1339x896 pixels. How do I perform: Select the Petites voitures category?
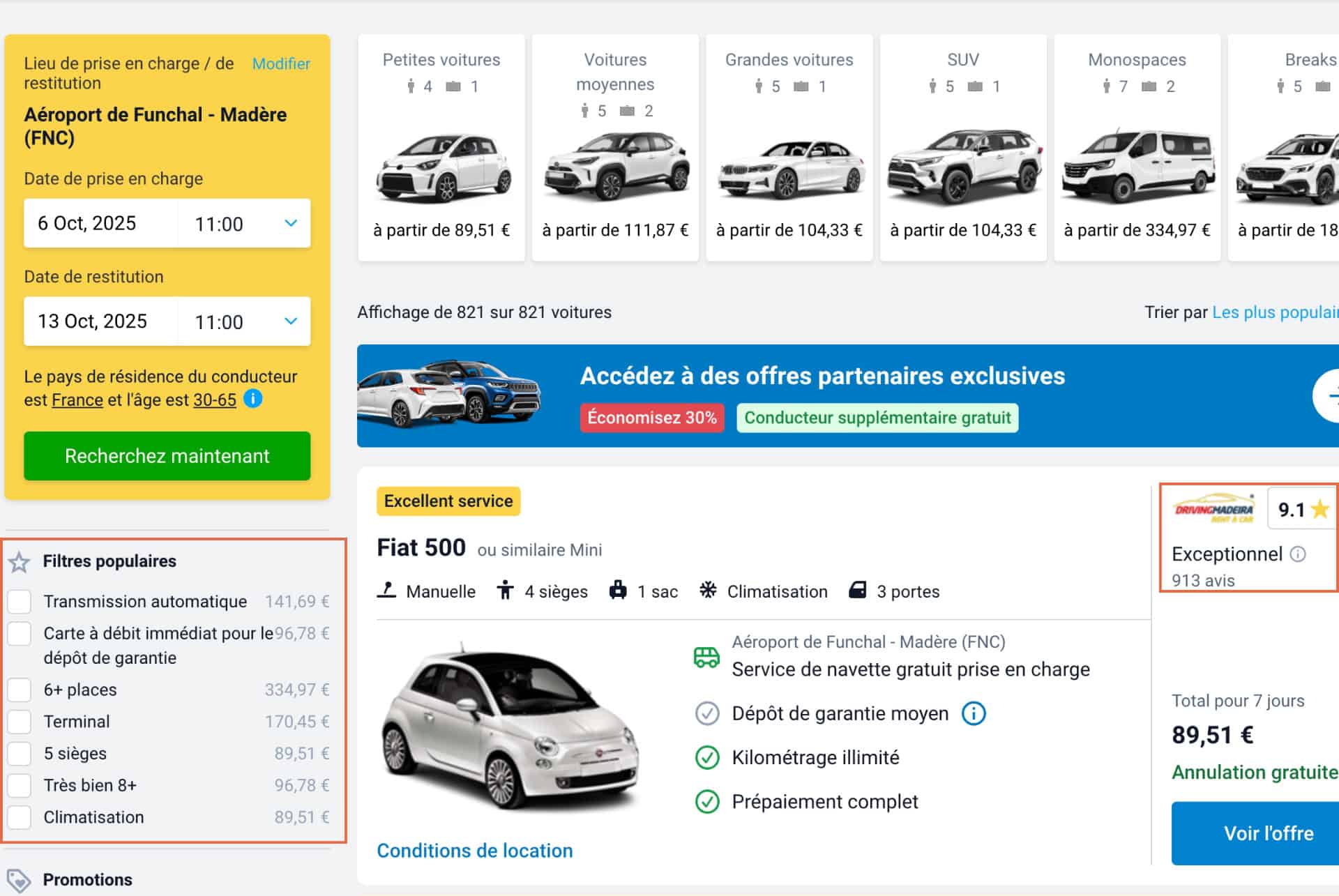pos(441,148)
